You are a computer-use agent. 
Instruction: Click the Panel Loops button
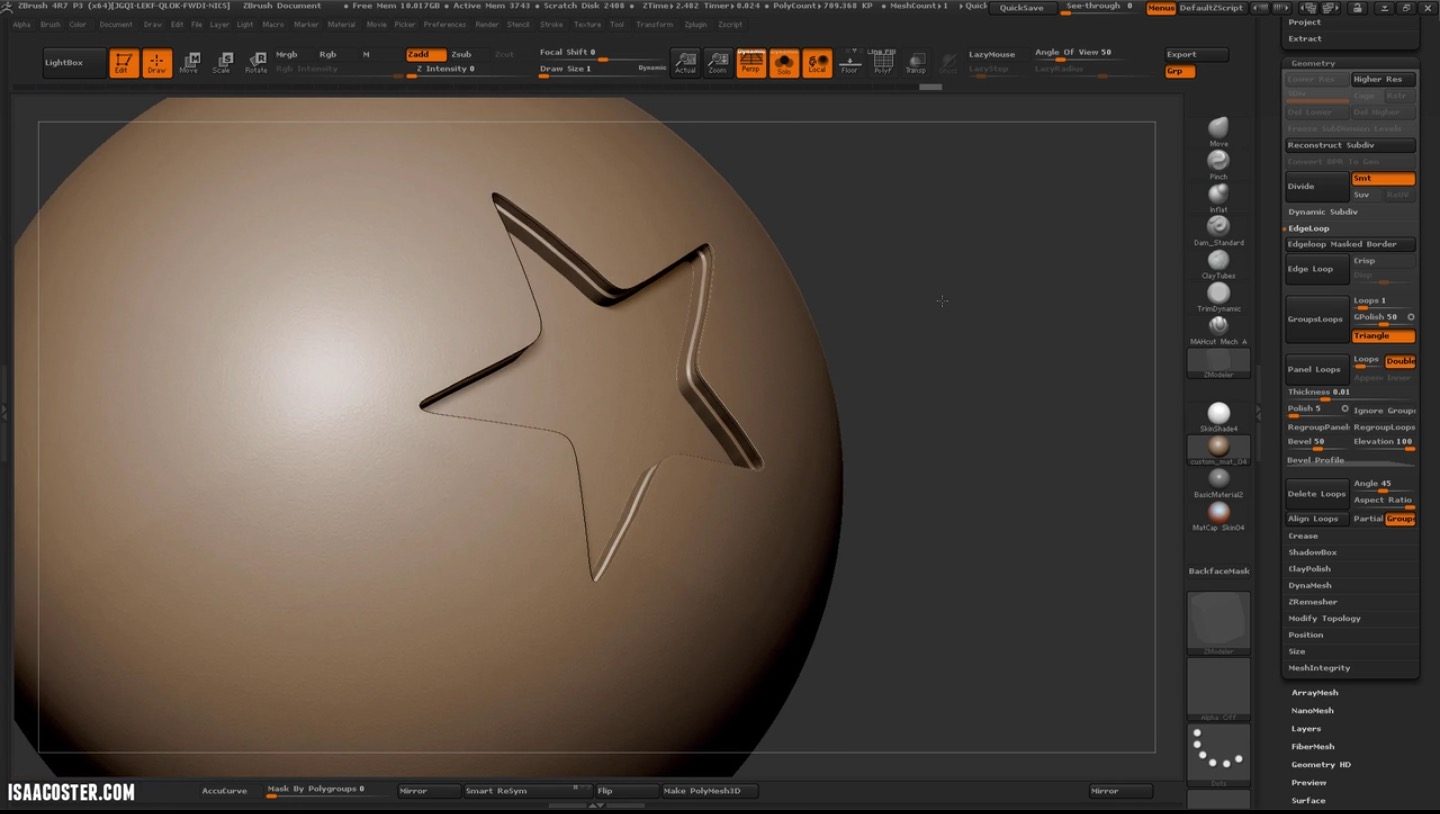[1317, 369]
